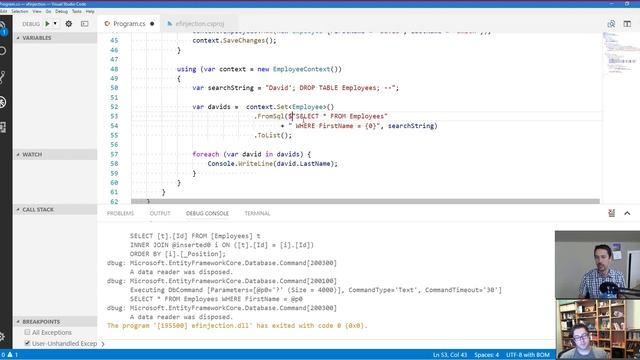Open the Problems panel tab
This screenshot has height=360, width=640.
(x=120, y=213)
